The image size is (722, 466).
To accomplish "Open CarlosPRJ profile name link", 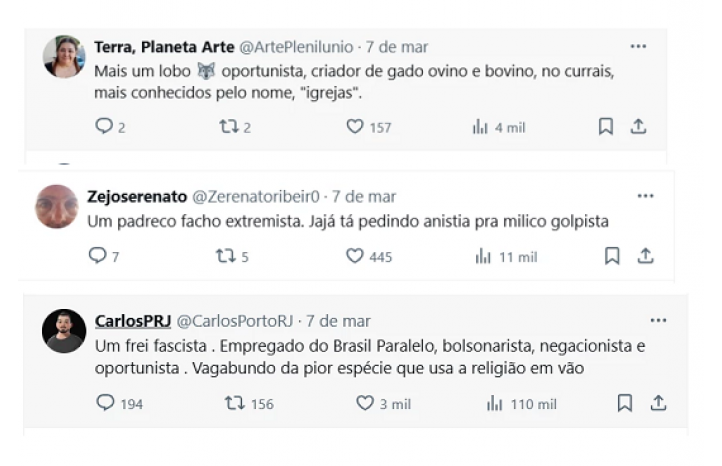I will pyautogui.click(x=133, y=321).
